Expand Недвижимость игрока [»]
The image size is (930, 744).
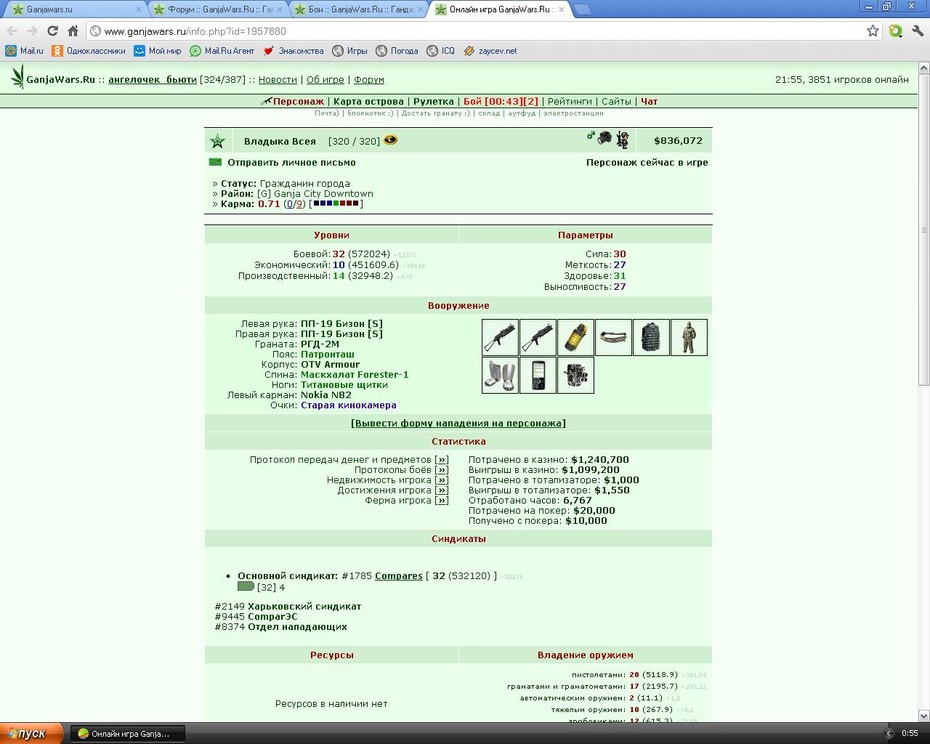click(x=442, y=480)
